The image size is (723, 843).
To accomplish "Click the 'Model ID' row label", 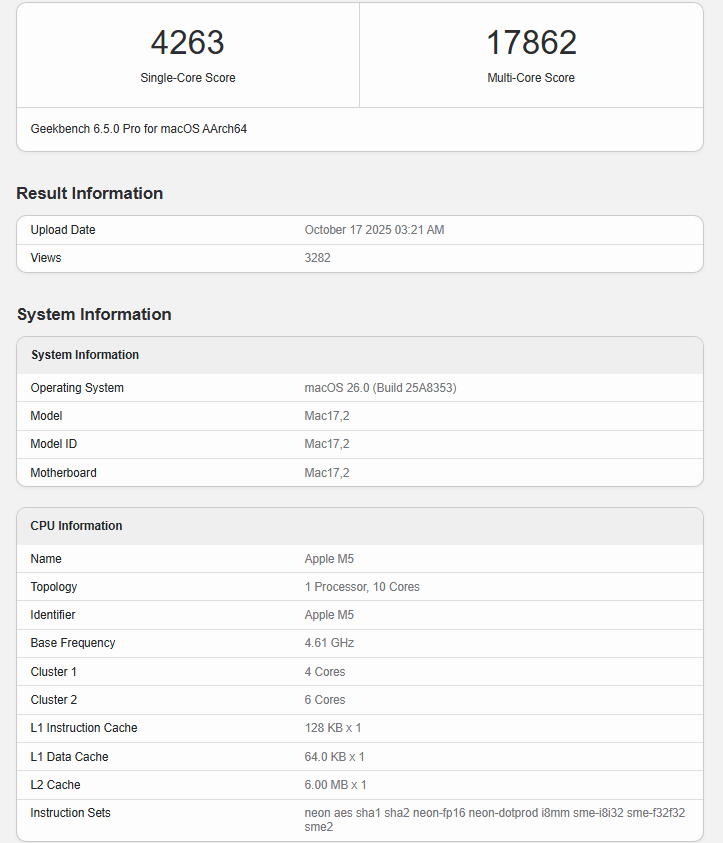I will 54,444.
